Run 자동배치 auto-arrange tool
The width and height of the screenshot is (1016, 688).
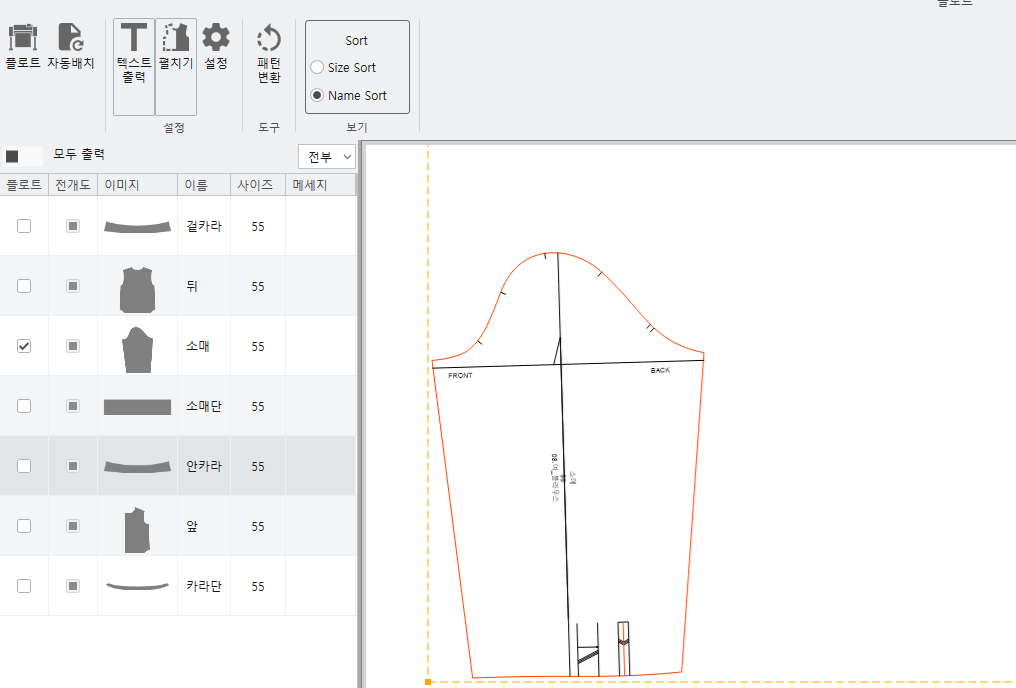(x=71, y=38)
